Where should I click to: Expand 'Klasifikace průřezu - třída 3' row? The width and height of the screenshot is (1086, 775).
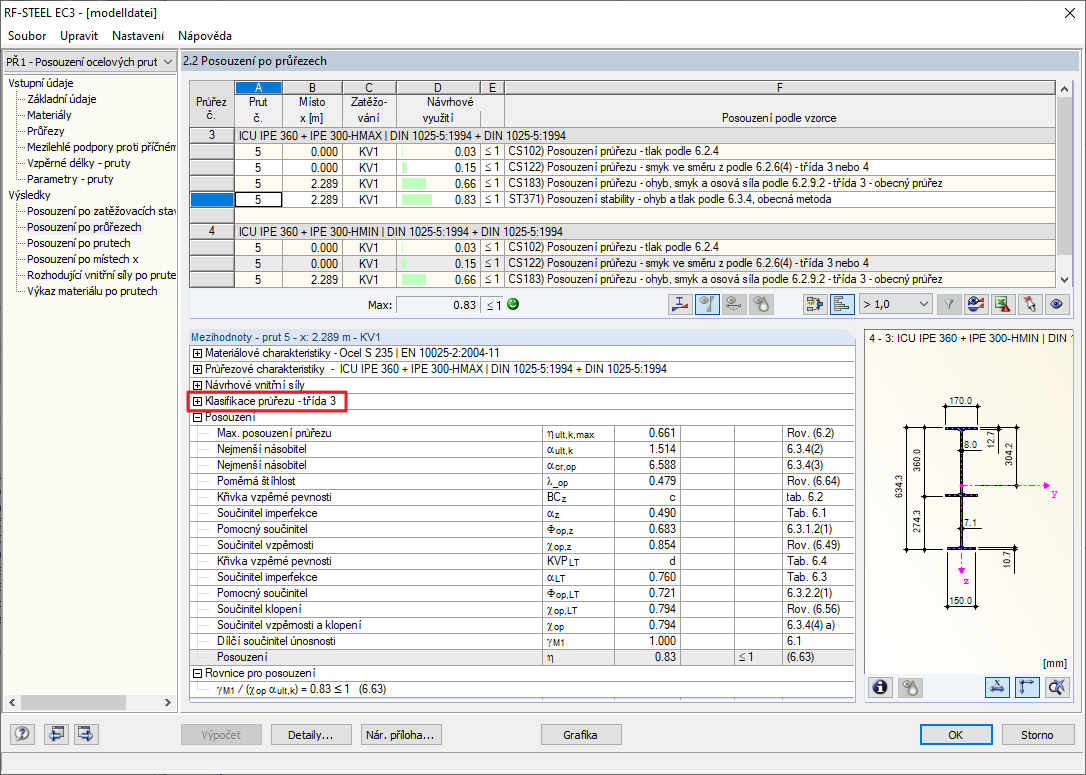point(197,401)
